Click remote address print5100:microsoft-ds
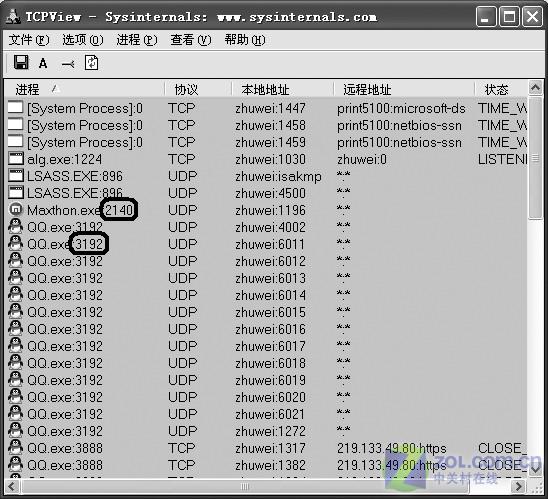The image size is (548, 499). pyautogui.click(x=401, y=108)
